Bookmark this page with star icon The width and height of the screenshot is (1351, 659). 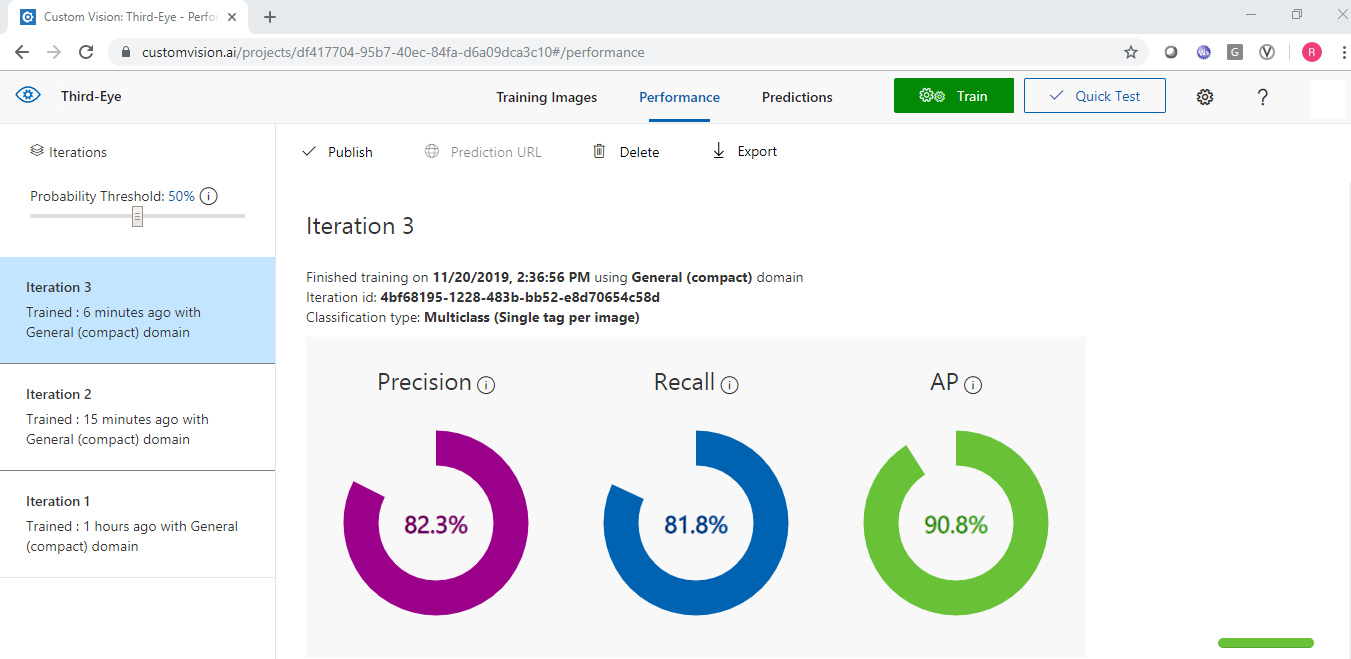click(x=1131, y=52)
